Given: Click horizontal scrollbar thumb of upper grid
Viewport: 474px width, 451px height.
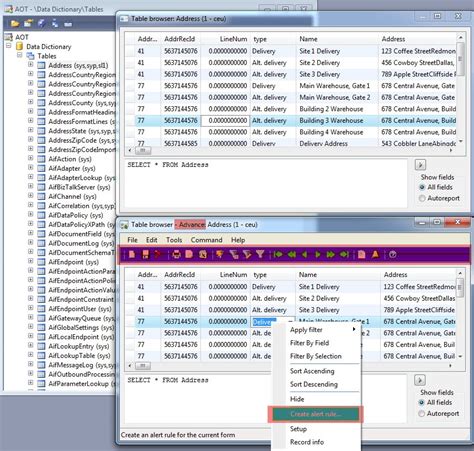Looking at the screenshot, I should 143,151.
